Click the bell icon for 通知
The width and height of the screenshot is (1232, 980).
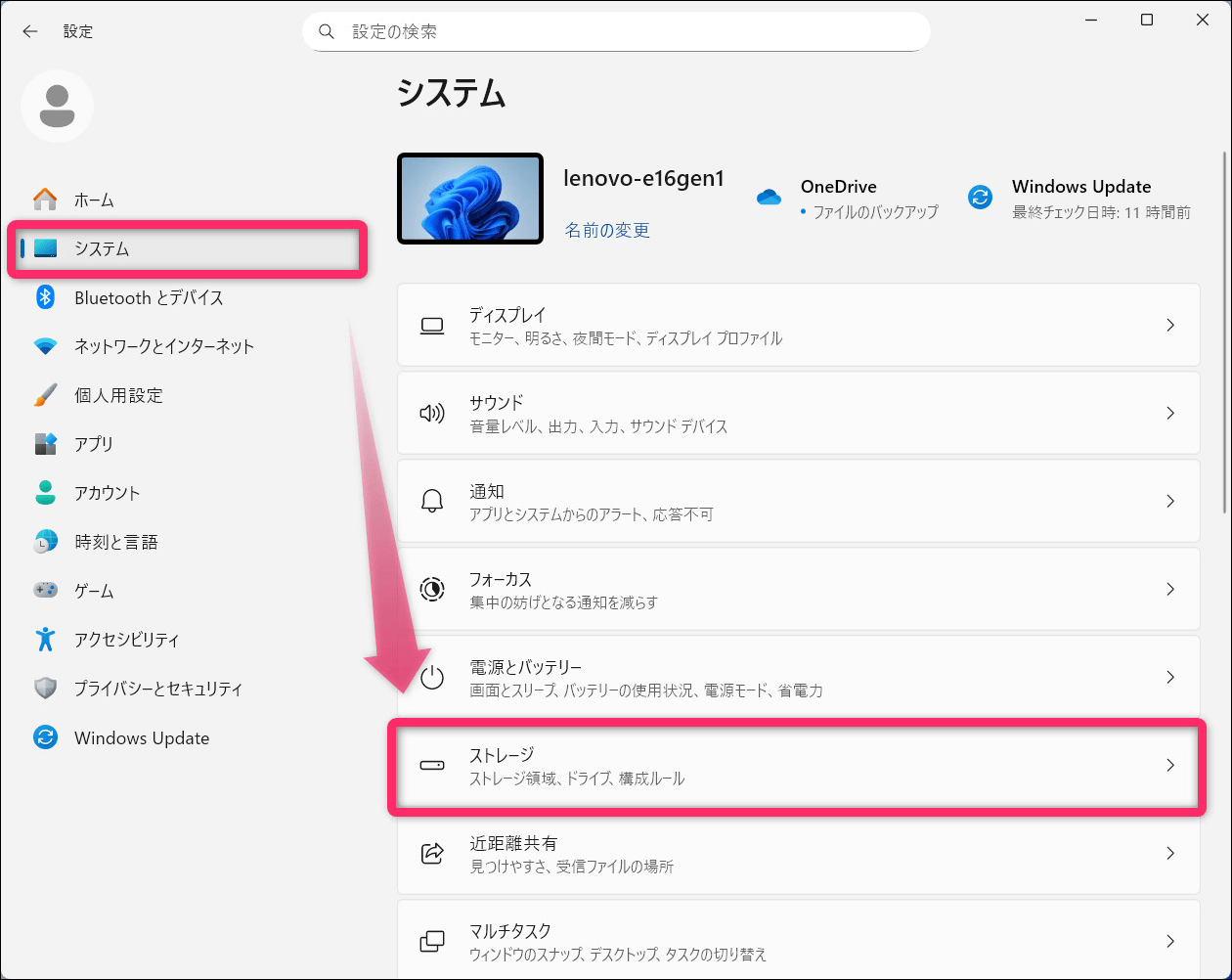point(431,502)
